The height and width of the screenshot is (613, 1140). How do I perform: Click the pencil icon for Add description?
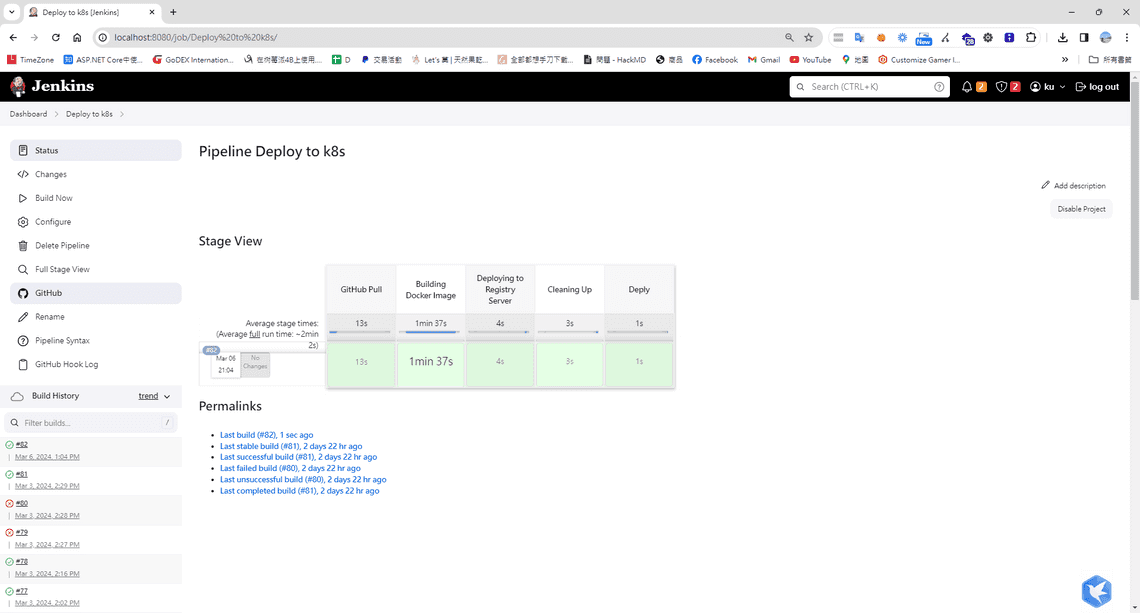[x=1046, y=185]
